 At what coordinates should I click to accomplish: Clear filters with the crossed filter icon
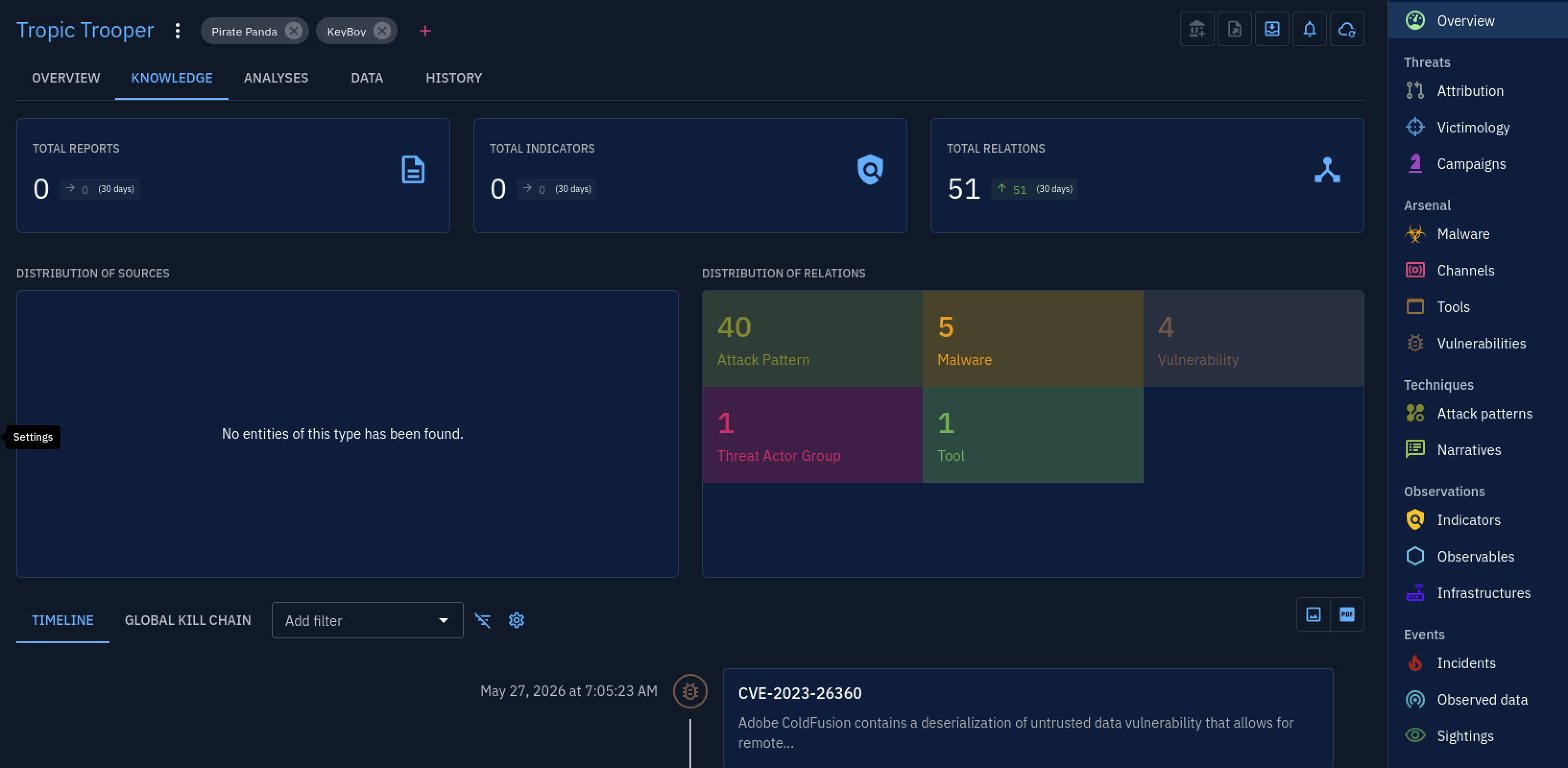point(482,621)
